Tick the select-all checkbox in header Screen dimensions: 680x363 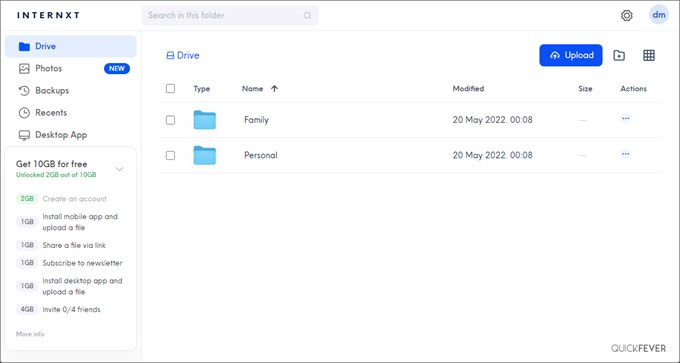coord(170,88)
